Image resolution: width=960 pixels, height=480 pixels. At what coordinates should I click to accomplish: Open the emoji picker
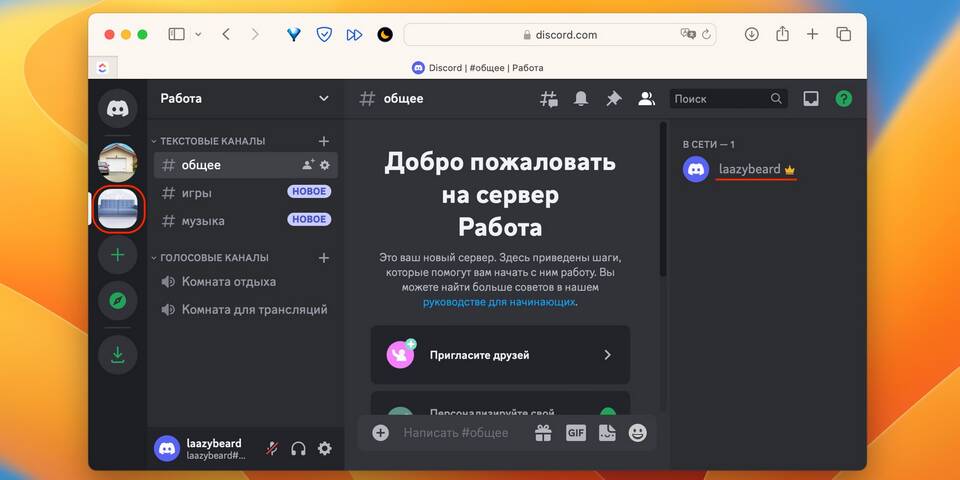pyautogui.click(x=638, y=433)
